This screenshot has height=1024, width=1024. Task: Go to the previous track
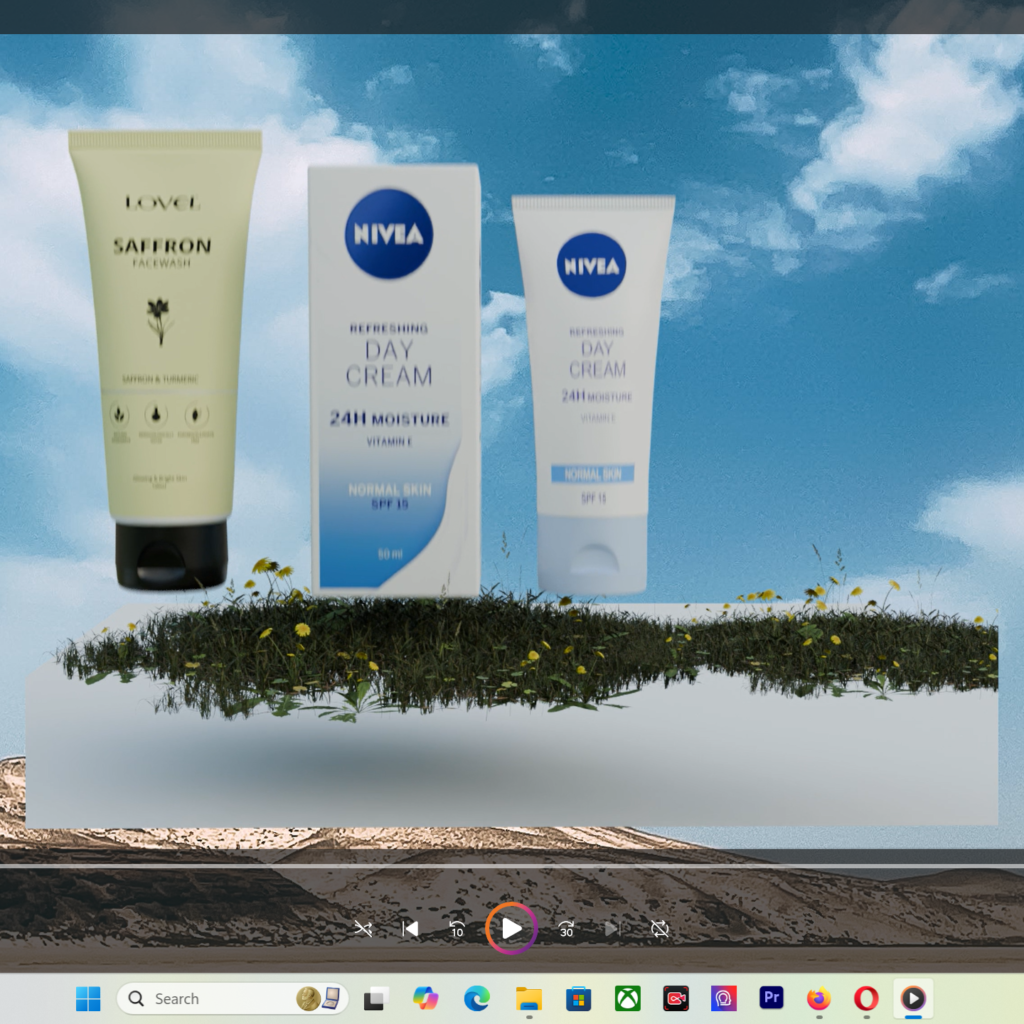[410, 928]
